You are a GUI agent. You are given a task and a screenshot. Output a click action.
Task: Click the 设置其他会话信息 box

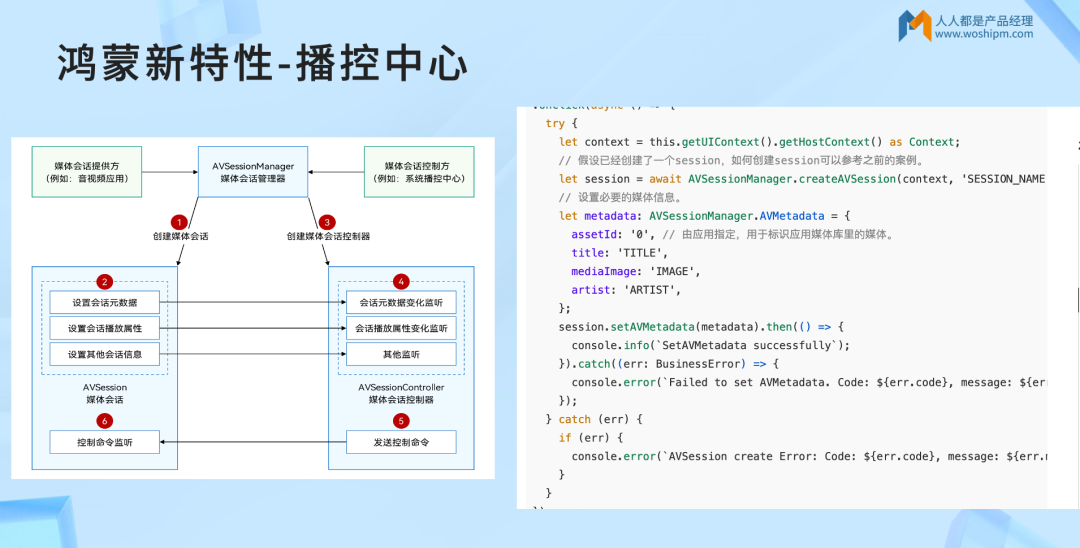[x=104, y=354]
